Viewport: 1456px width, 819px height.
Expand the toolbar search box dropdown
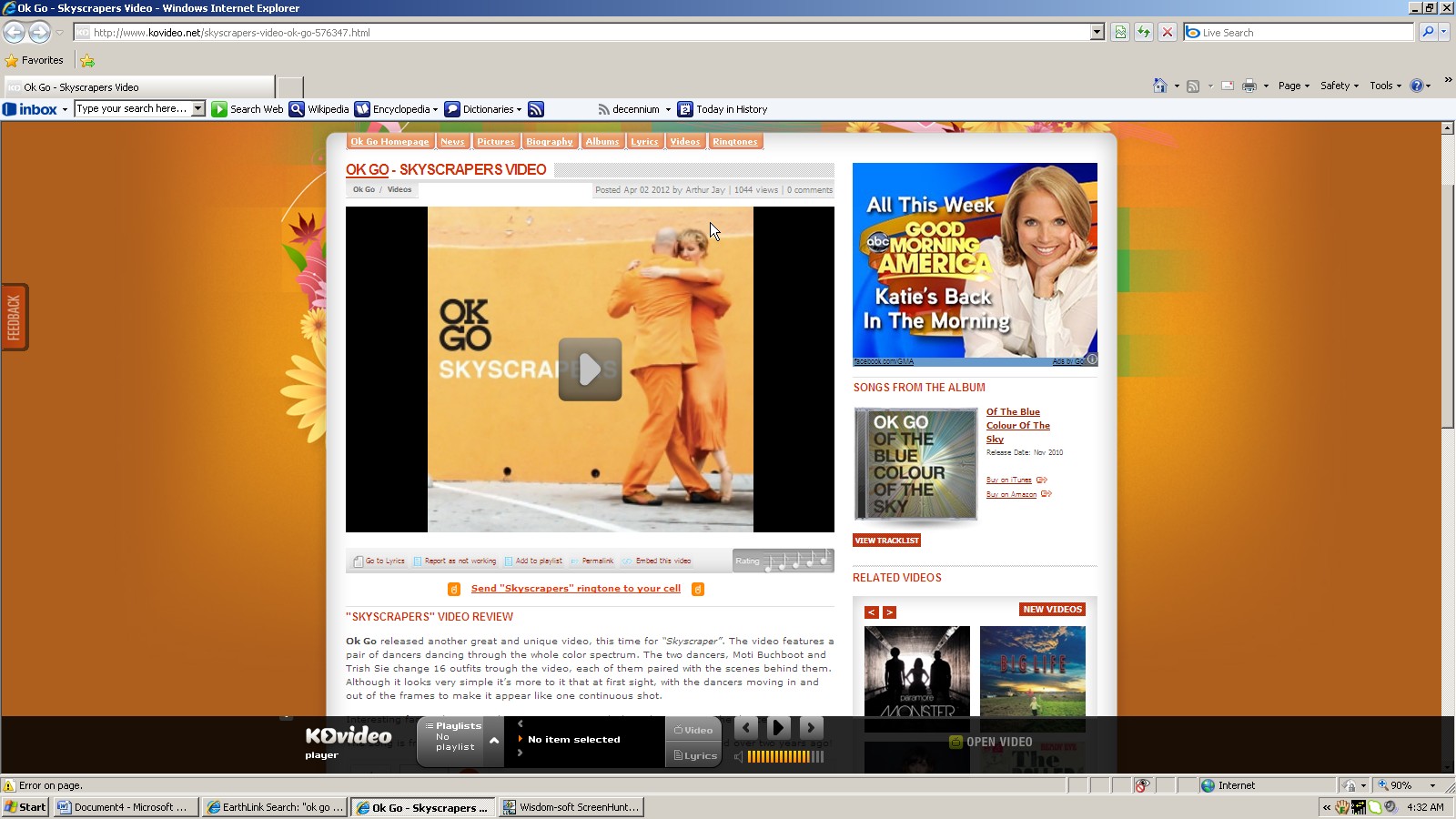[x=198, y=108]
